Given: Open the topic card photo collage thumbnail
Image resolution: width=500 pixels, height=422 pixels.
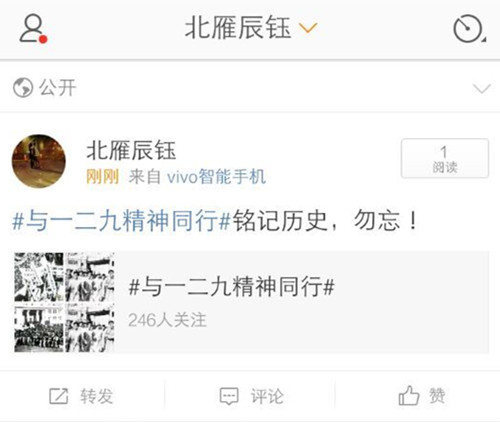Looking at the screenshot, I should tap(64, 302).
